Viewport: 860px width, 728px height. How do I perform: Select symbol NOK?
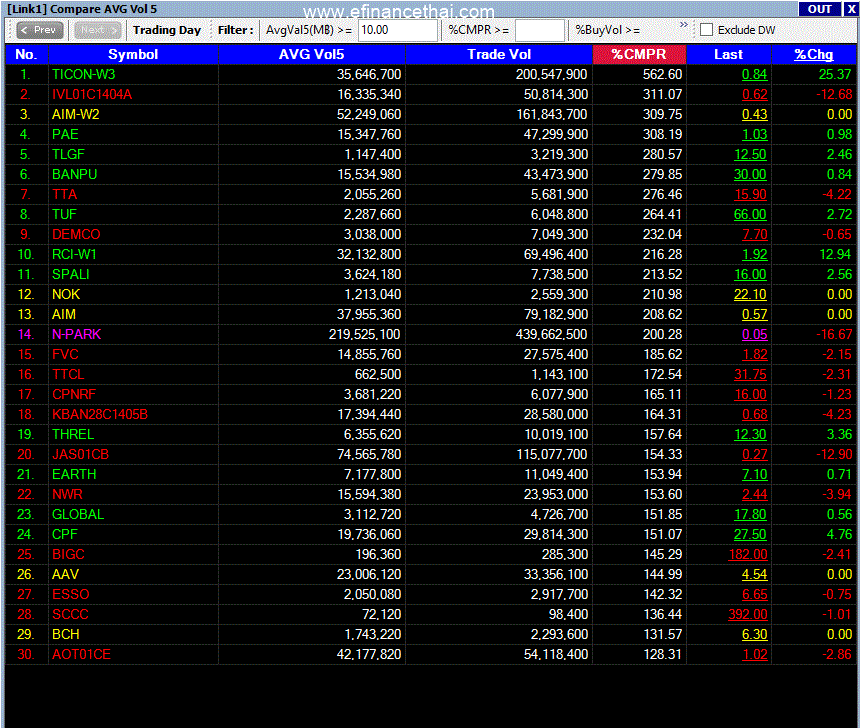(x=66, y=295)
